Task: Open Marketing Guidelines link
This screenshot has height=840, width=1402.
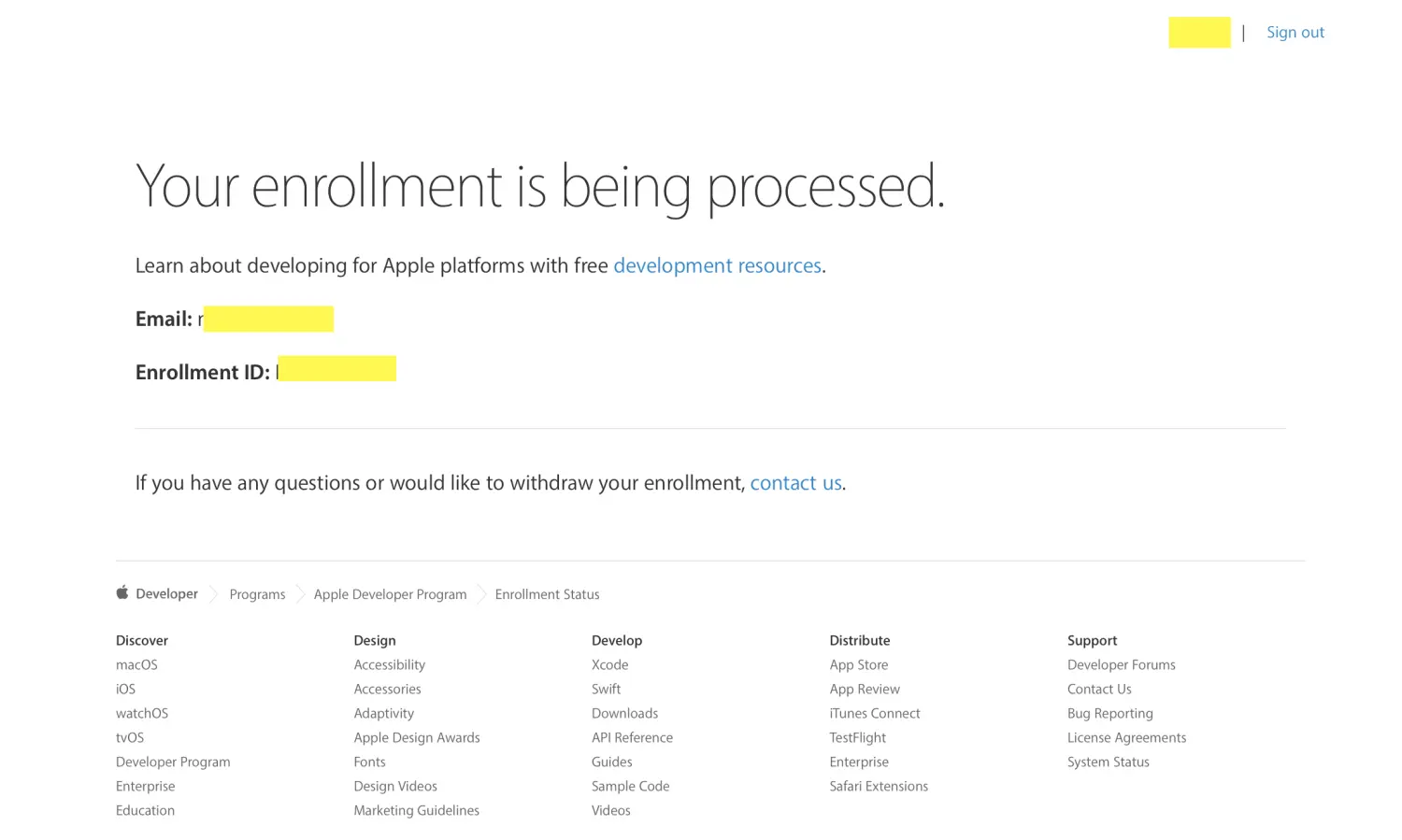Action: 416,810
